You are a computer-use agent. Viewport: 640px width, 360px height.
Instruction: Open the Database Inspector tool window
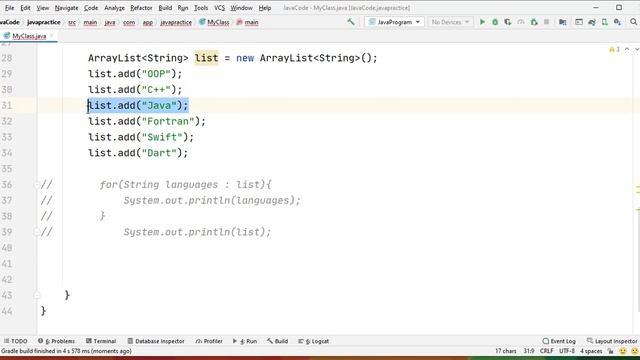pos(156,341)
